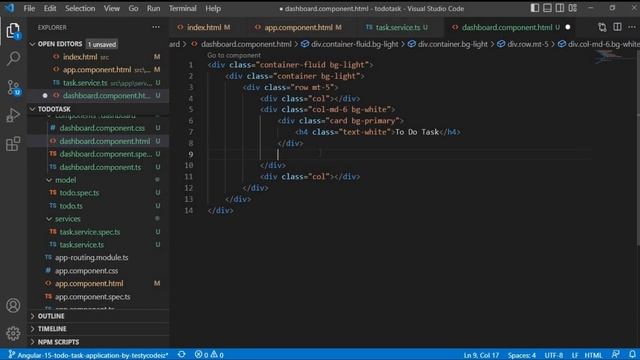Toggle secondary side bar layout icon

(x=560, y=8)
